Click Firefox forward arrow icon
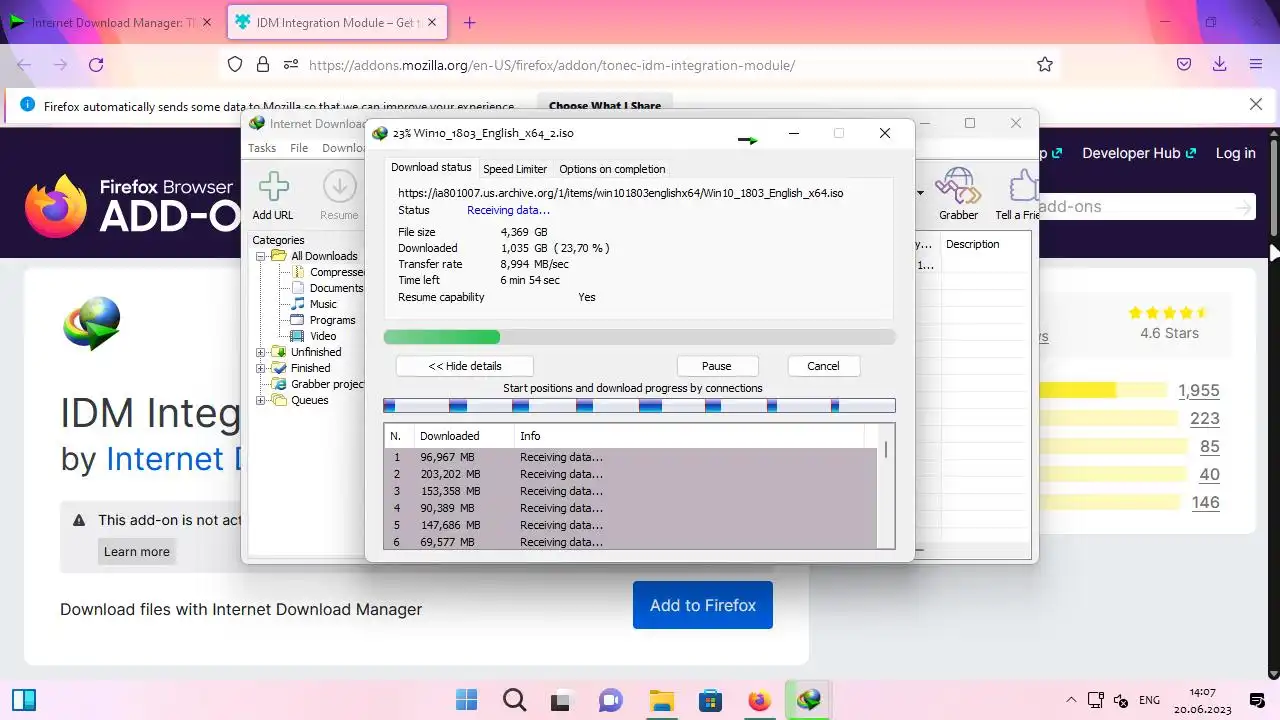The height and width of the screenshot is (720, 1280). 60,65
